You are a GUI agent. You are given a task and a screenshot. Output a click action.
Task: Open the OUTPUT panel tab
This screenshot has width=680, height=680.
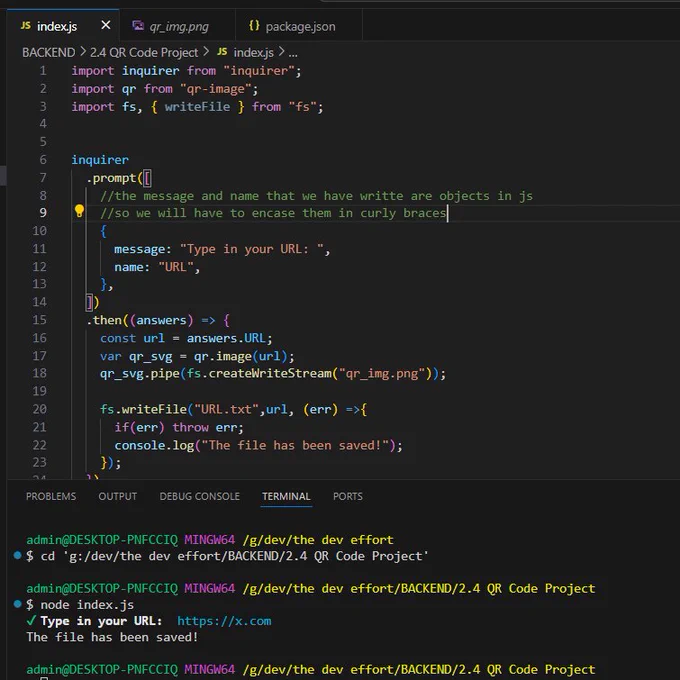click(x=118, y=496)
